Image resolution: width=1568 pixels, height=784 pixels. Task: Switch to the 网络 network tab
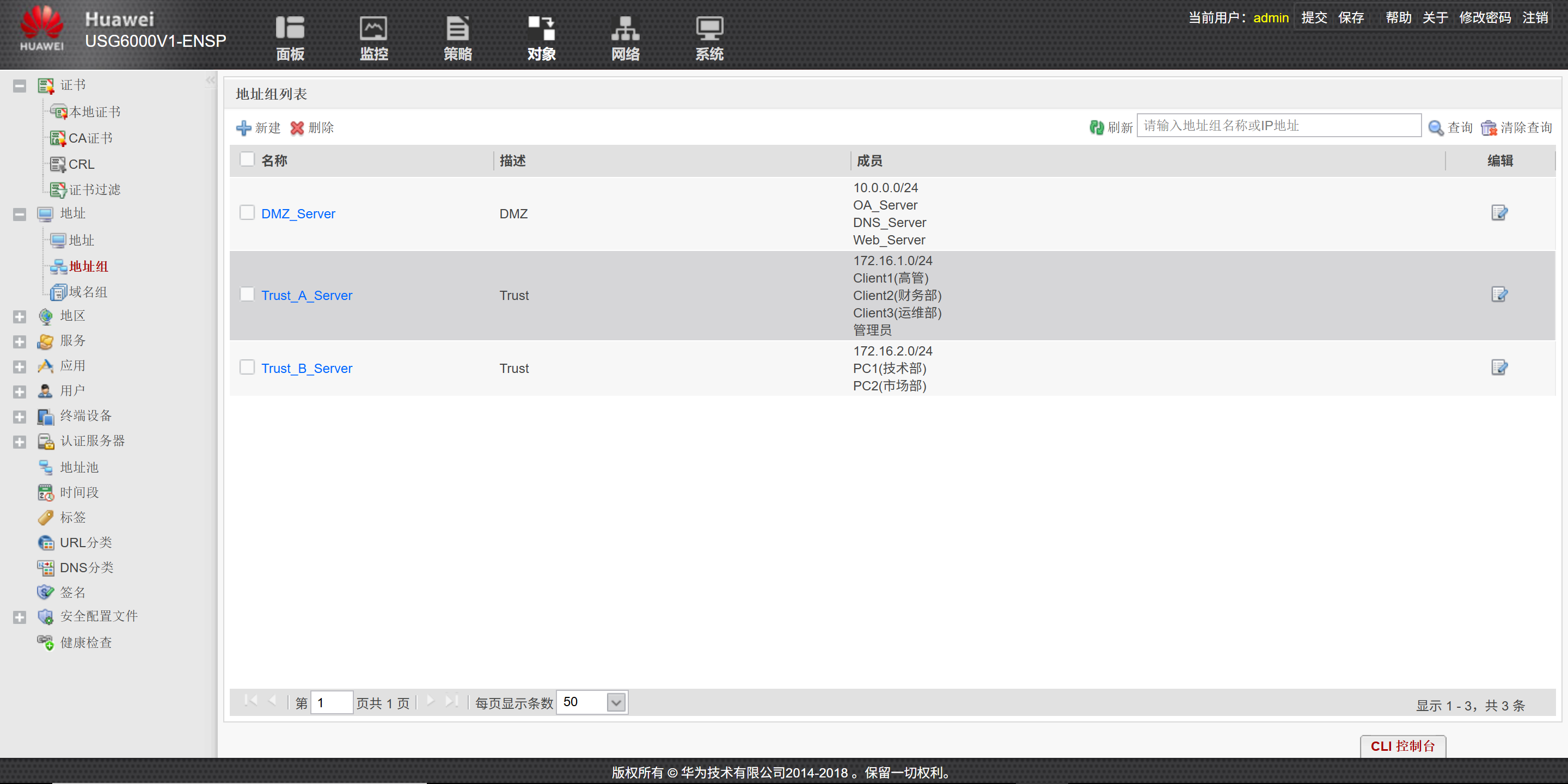[625, 38]
